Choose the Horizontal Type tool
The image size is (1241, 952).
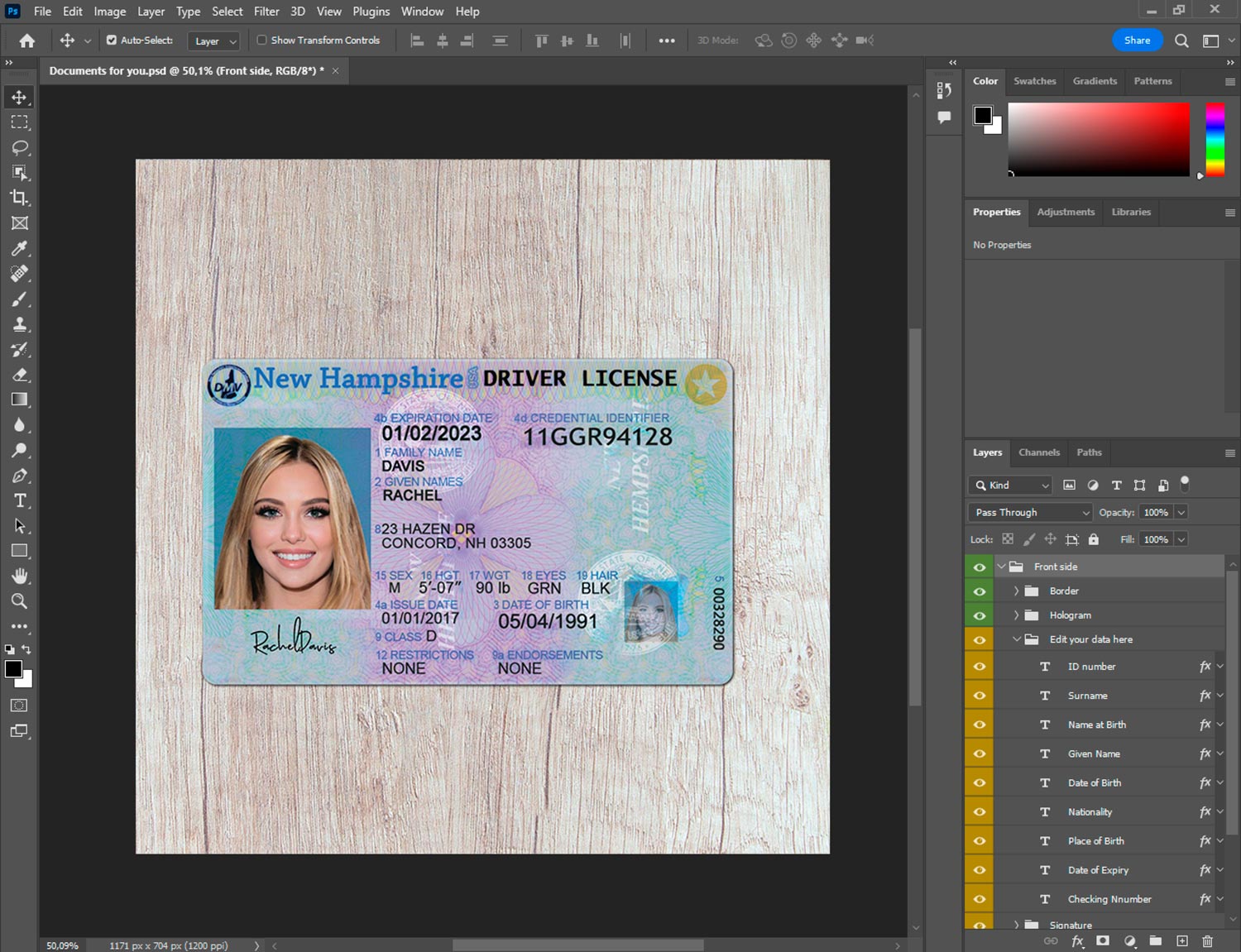20,500
